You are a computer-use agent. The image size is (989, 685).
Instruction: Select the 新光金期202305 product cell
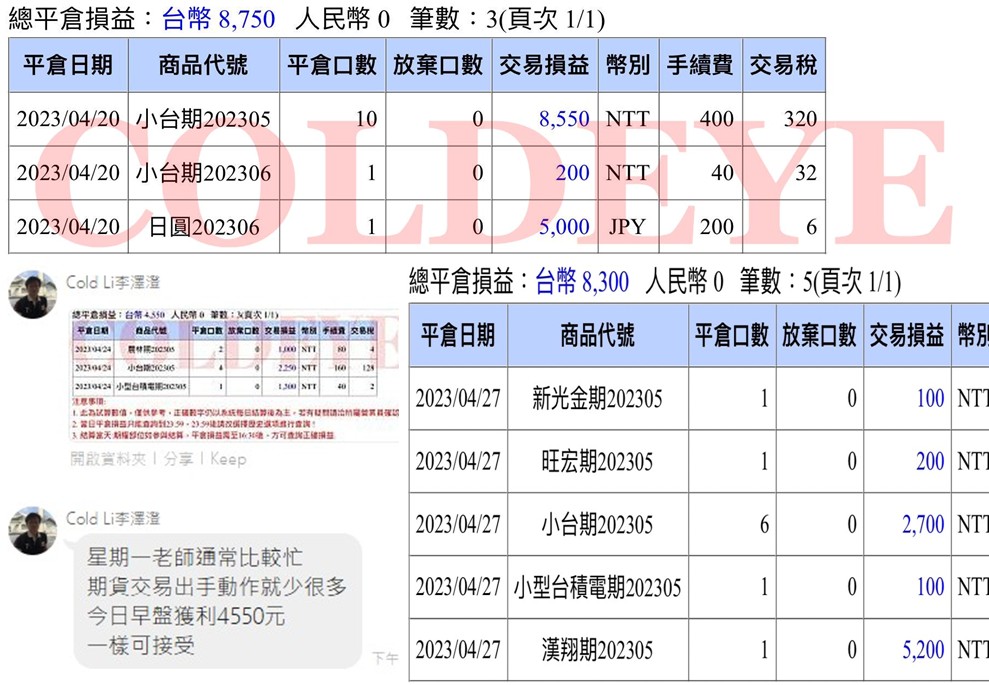pyautogui.click(x=597, y=399)
